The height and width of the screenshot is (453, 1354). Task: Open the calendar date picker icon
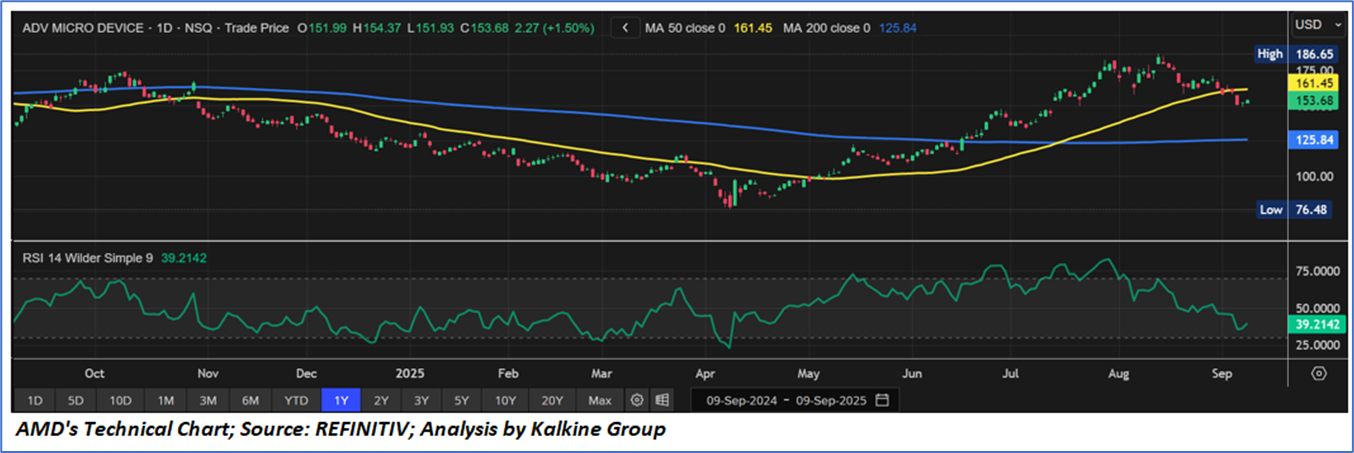pos(882,400)
